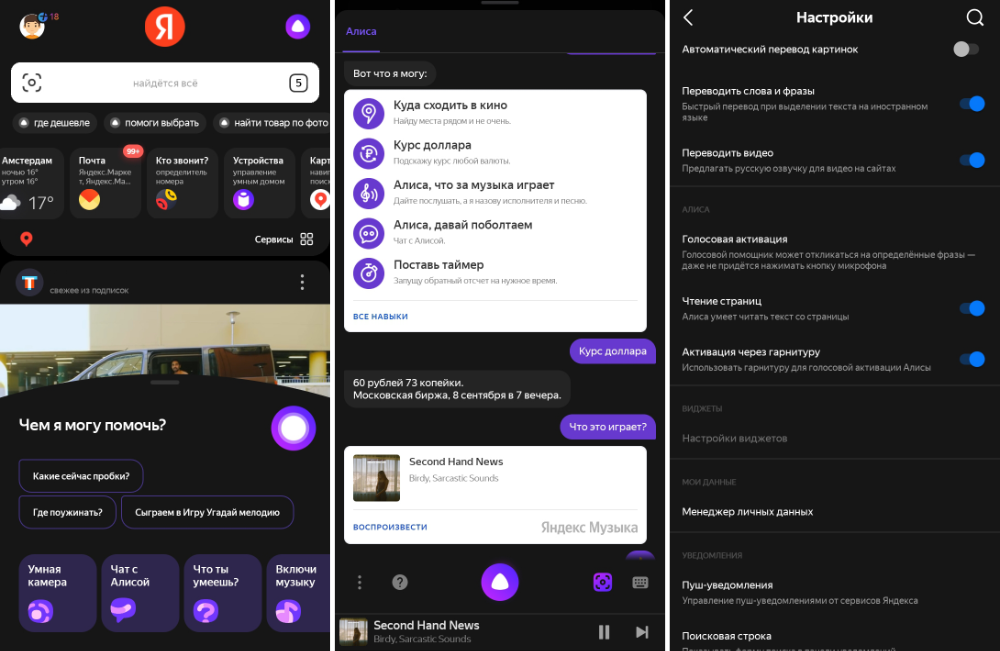Tap the "Курс доллара" sent message bubble
The image size is (1000, 651).
click(x=612, y=351)
